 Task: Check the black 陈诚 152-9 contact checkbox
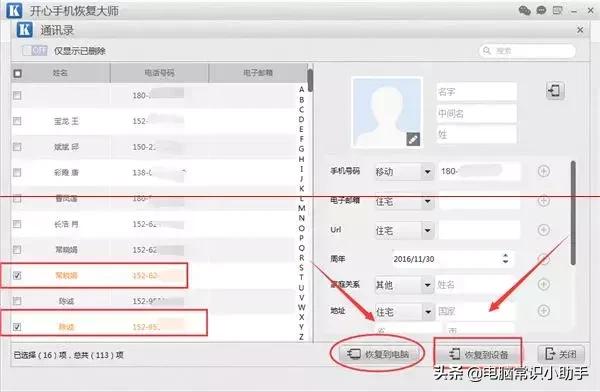[x=17, y=301]
